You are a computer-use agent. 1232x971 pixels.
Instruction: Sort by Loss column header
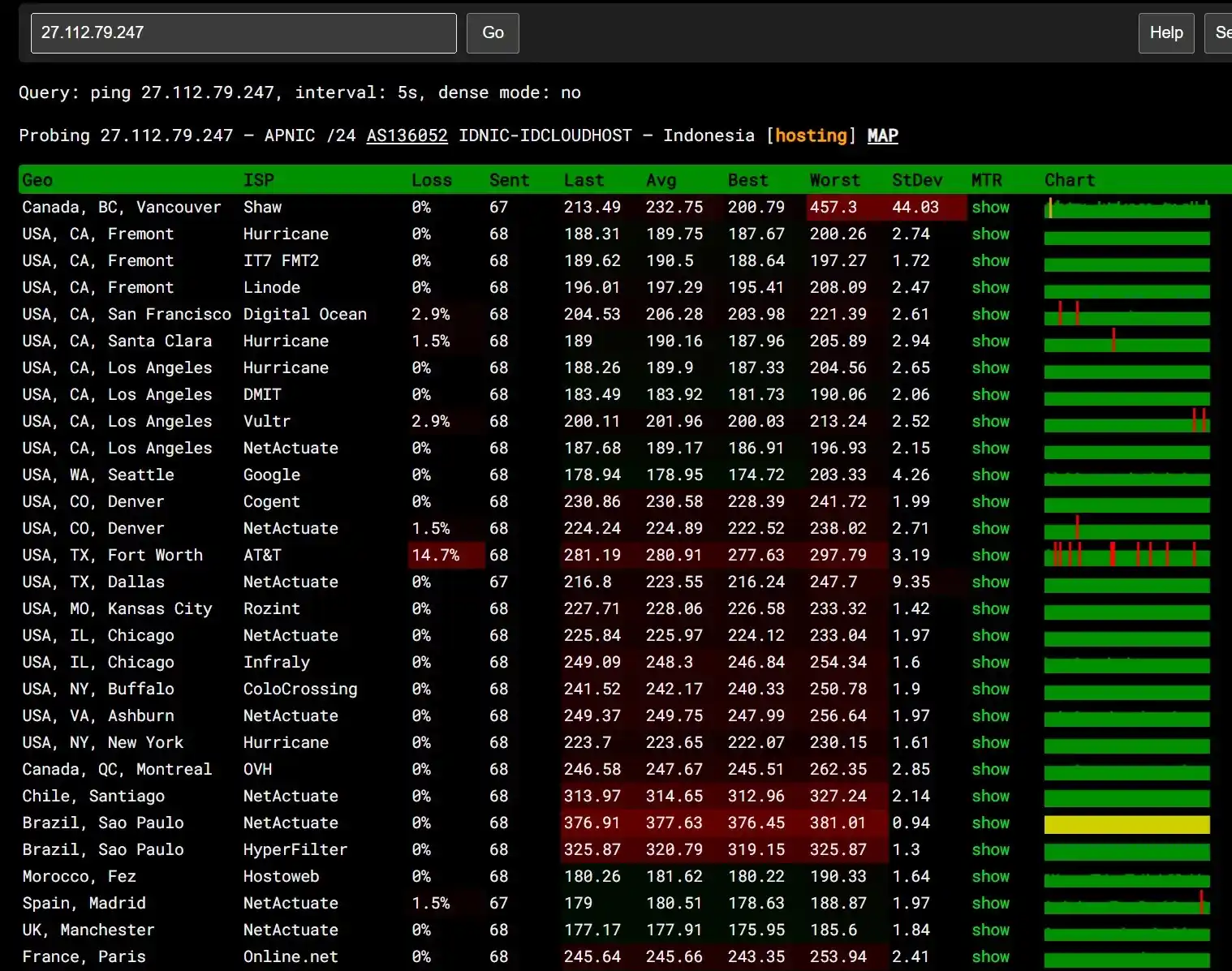click(x=432, y=180)
